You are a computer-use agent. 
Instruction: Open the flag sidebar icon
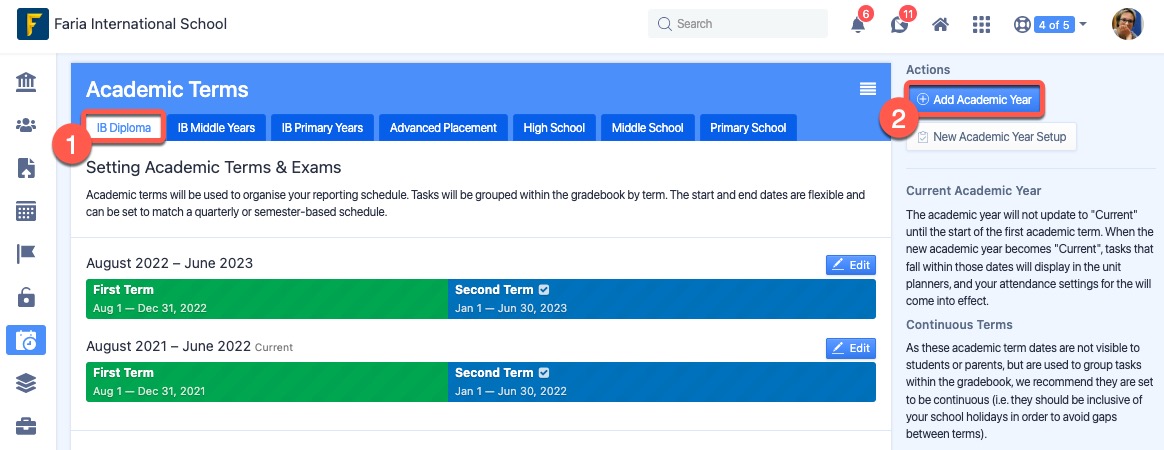26,254
